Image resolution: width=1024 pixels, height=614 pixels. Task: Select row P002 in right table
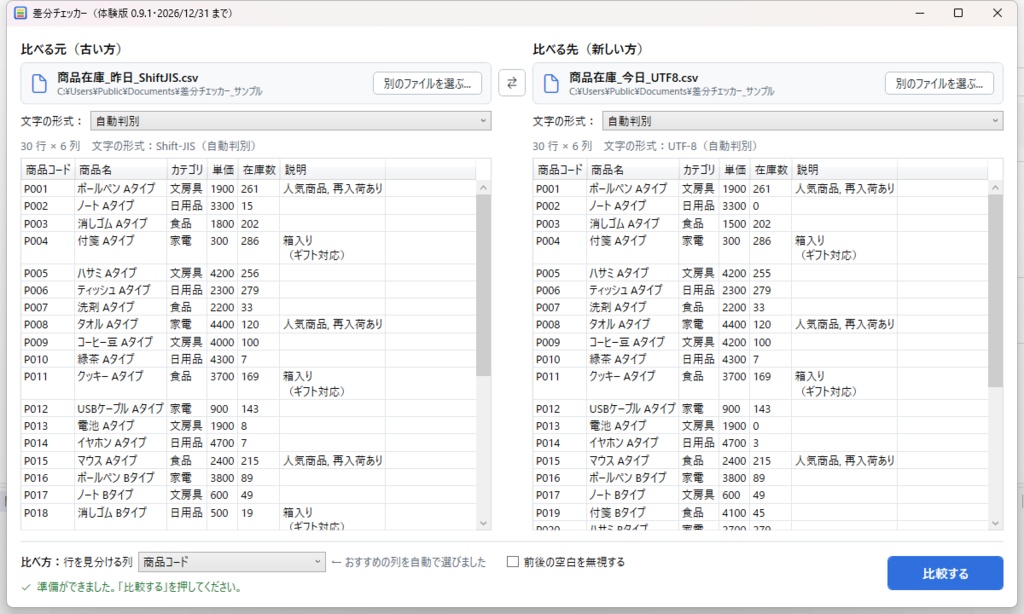coord(761,206)
